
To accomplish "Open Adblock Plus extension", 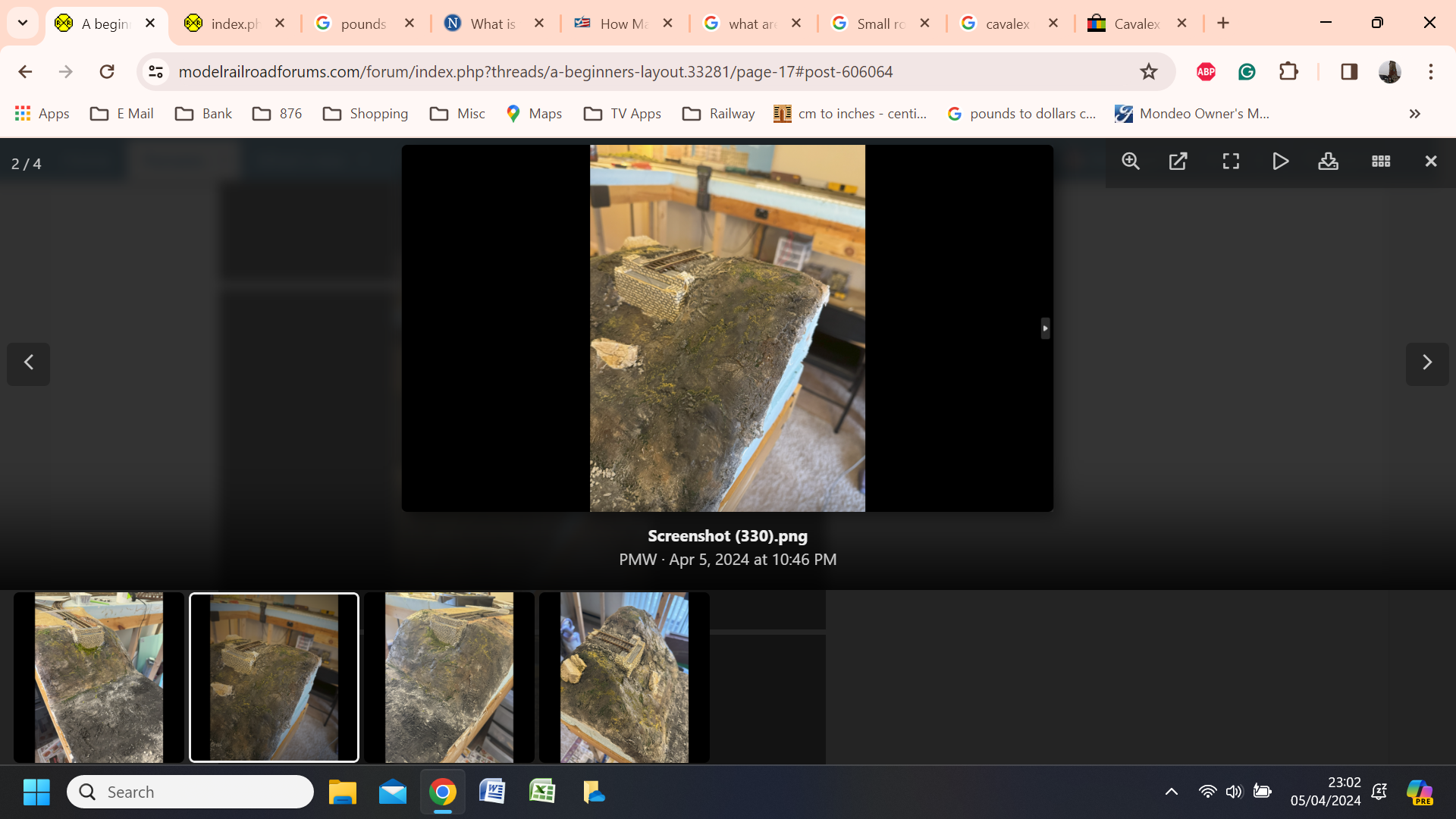I will pyautogui.click(x=1206, y=71).
